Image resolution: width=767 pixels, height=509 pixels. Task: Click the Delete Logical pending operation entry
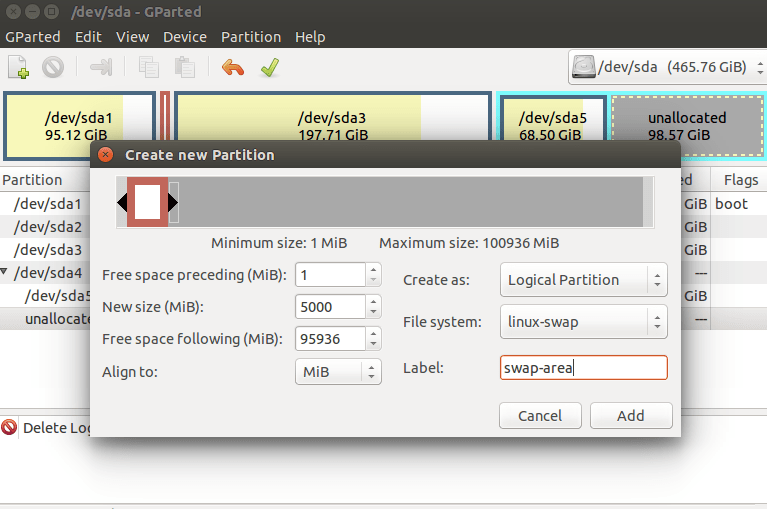(56, 428)
